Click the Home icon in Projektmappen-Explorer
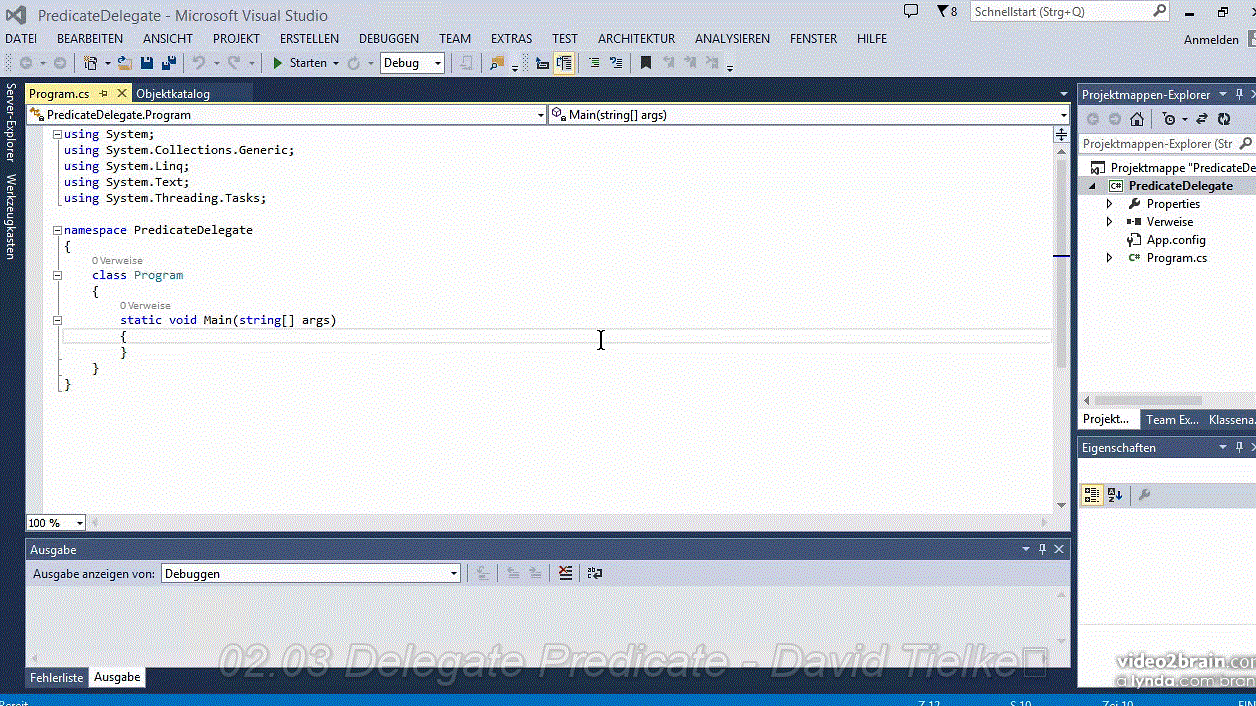1256x706 pixels. pos(1137,119)
